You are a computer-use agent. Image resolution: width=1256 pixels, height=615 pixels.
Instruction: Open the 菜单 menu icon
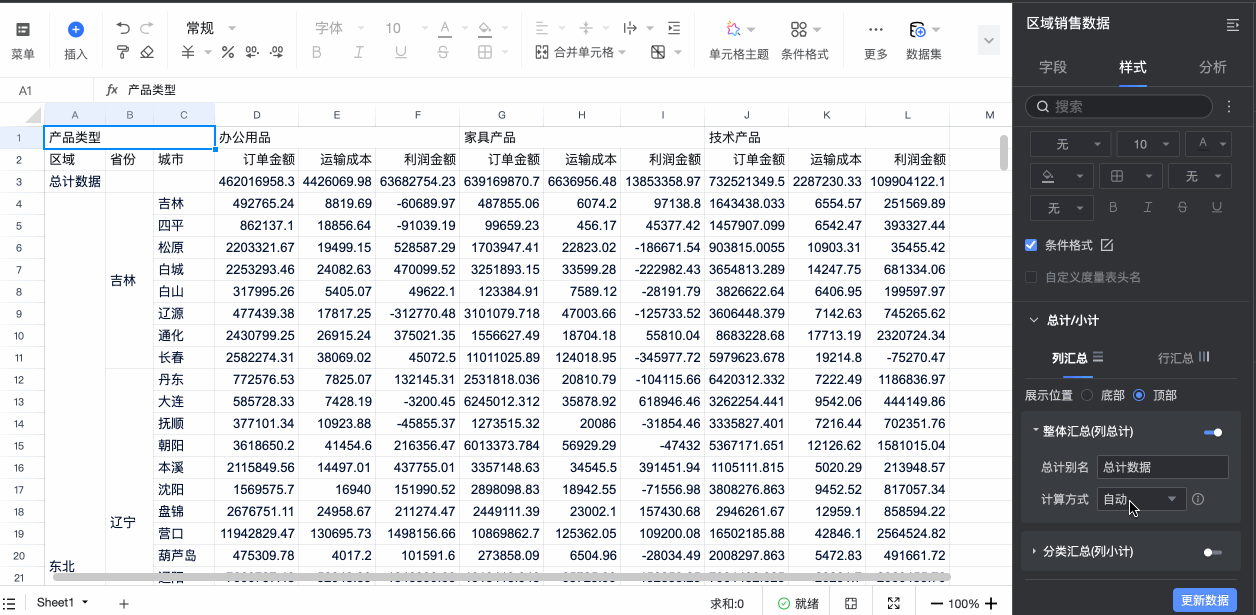click(x=22, y=30)
